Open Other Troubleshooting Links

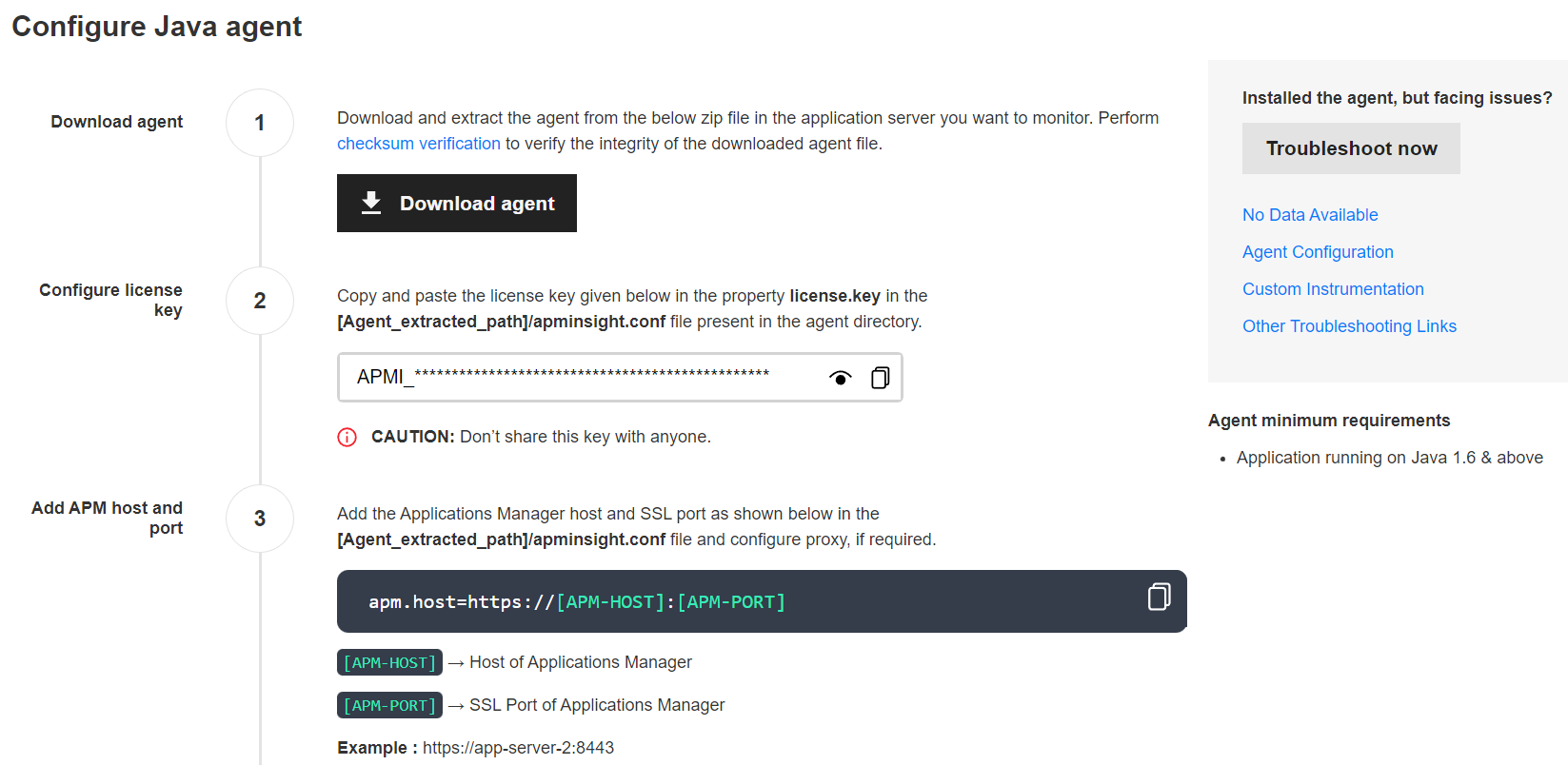pos(1348,326)
